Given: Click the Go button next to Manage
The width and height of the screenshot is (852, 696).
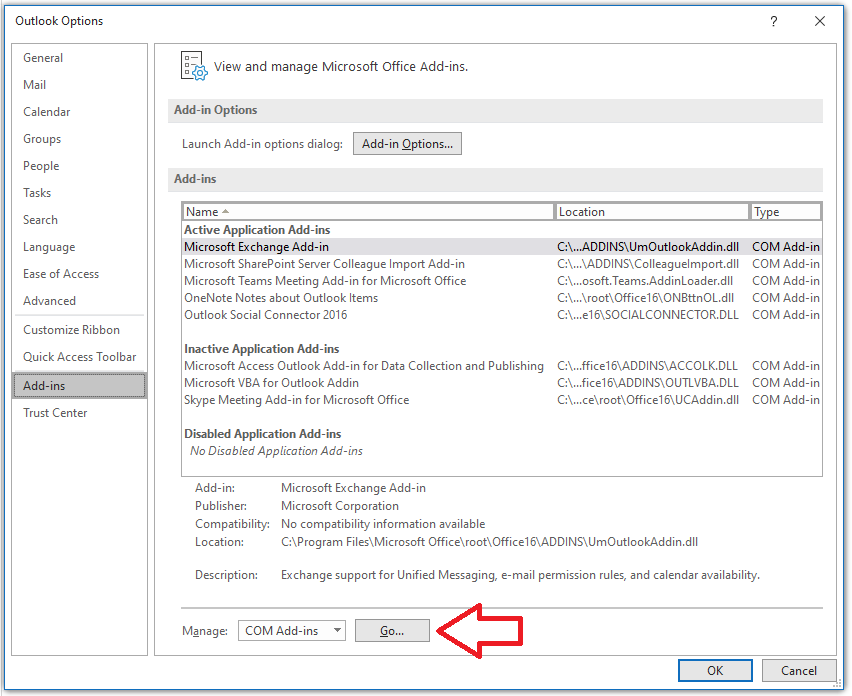Looking at the screenshot, I should tap(392, 631).
